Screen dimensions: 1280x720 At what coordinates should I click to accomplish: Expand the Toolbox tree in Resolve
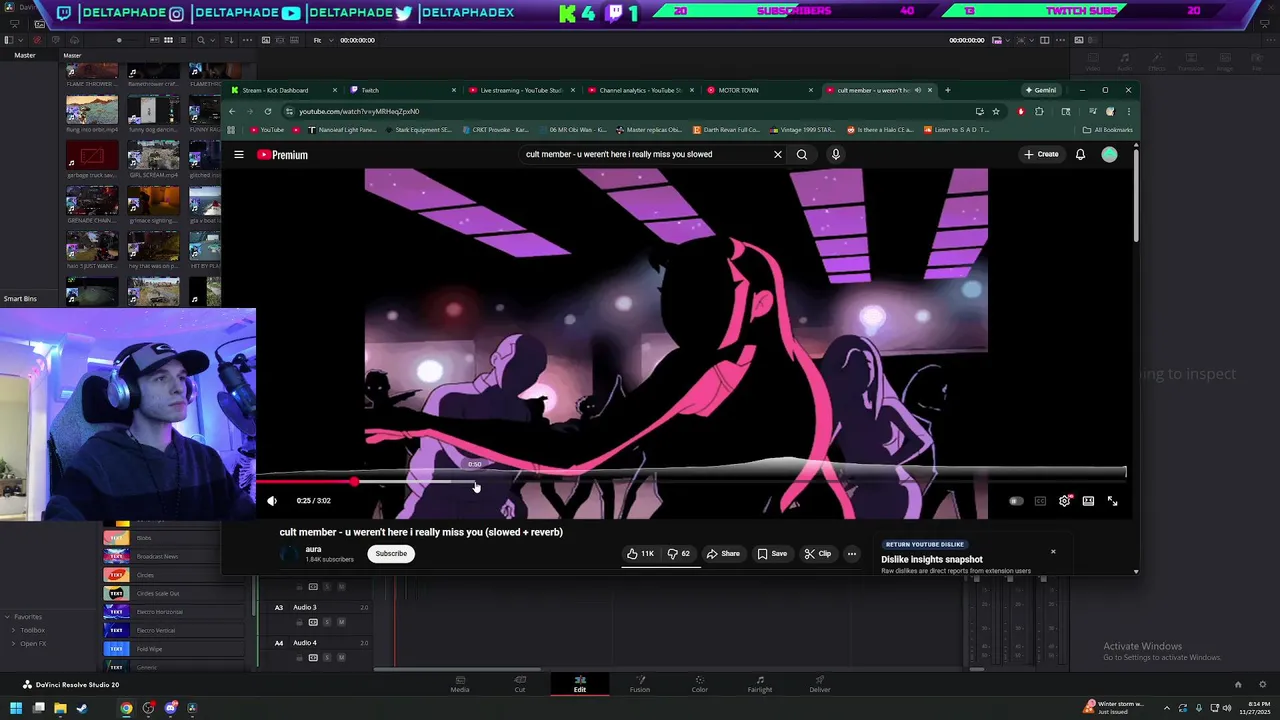click(13, 630)
